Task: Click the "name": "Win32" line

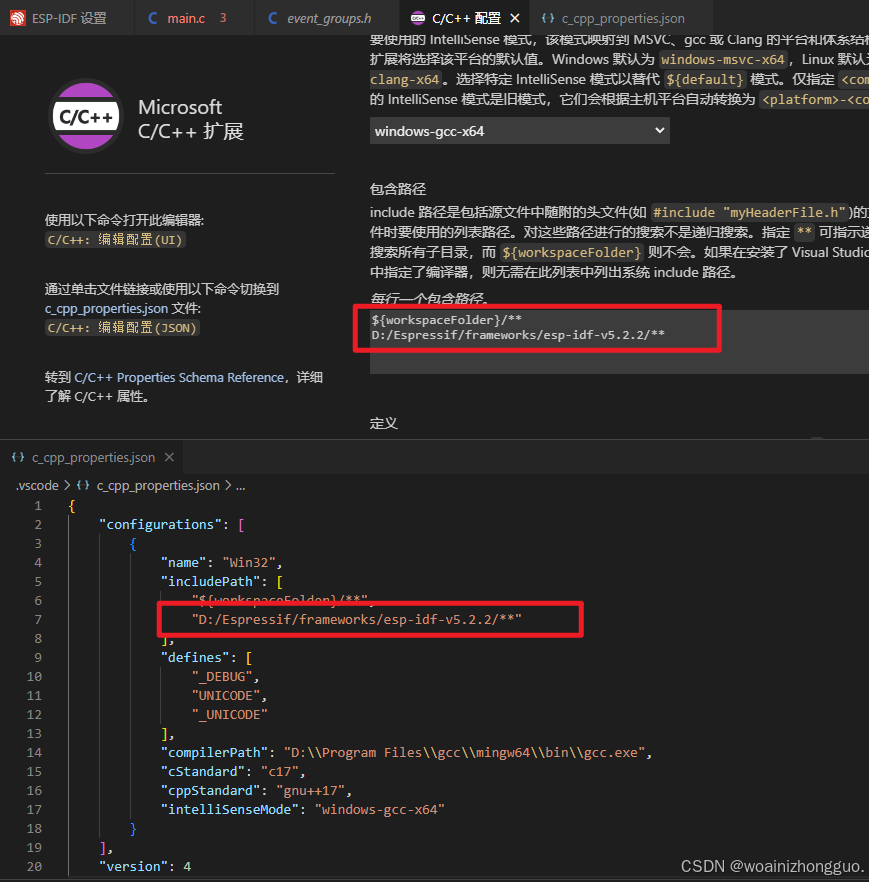Action: point(222,562)
